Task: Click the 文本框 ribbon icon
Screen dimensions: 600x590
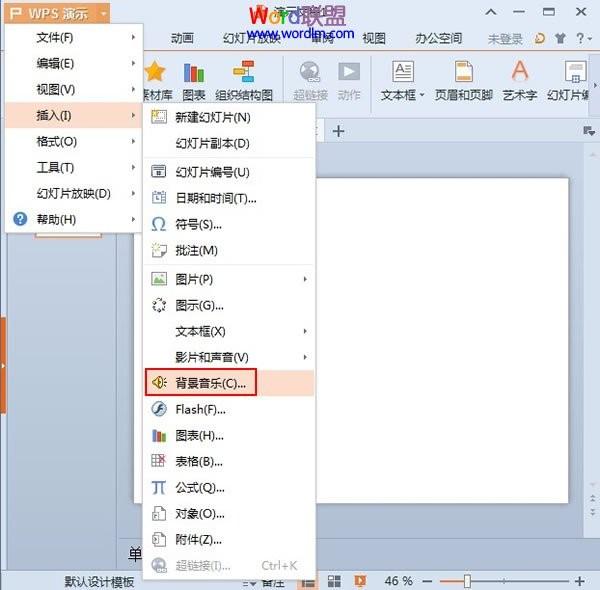Action: point(403,72)
